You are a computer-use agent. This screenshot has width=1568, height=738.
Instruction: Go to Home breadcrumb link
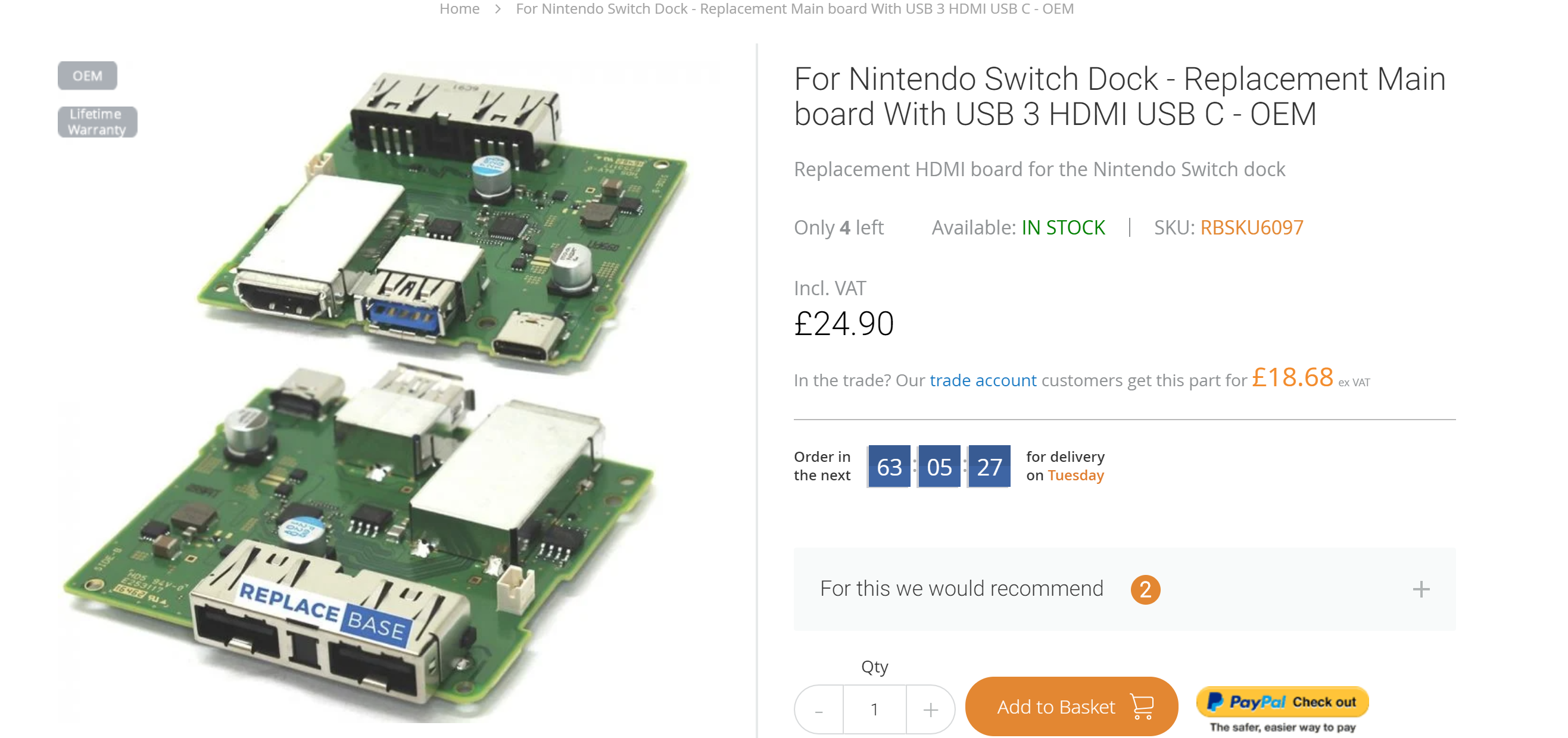click(x=460, y=9)
